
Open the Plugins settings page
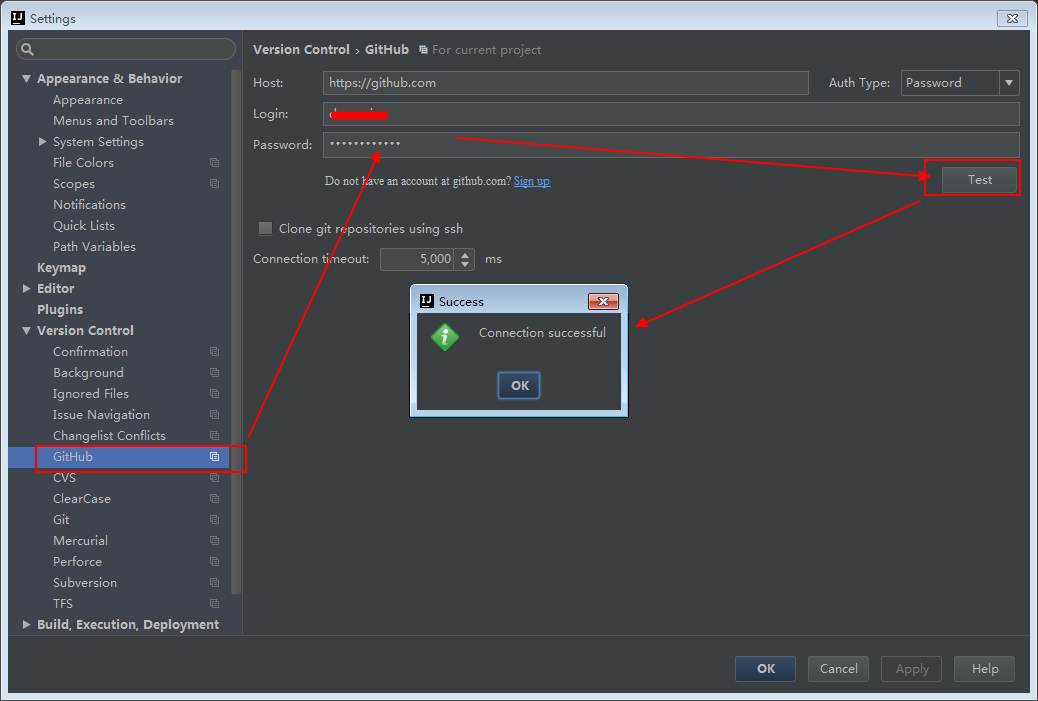[60, 310]
